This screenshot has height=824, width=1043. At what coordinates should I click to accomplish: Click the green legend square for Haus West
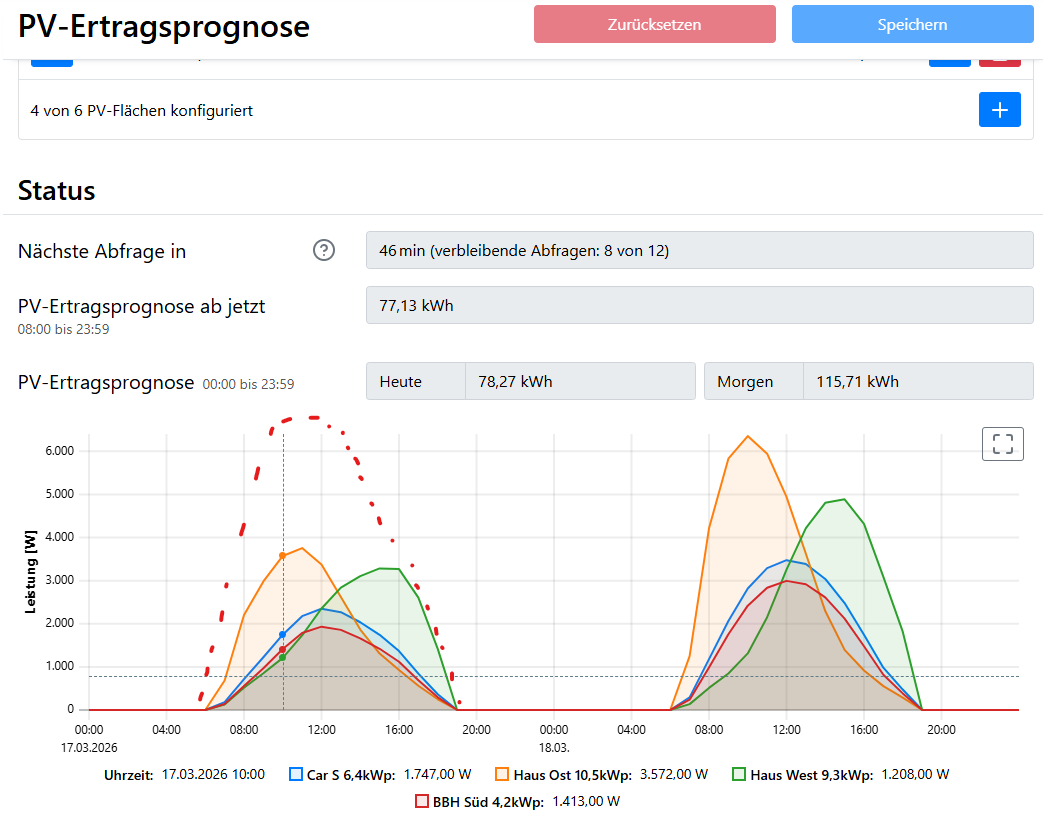[738, 773]
